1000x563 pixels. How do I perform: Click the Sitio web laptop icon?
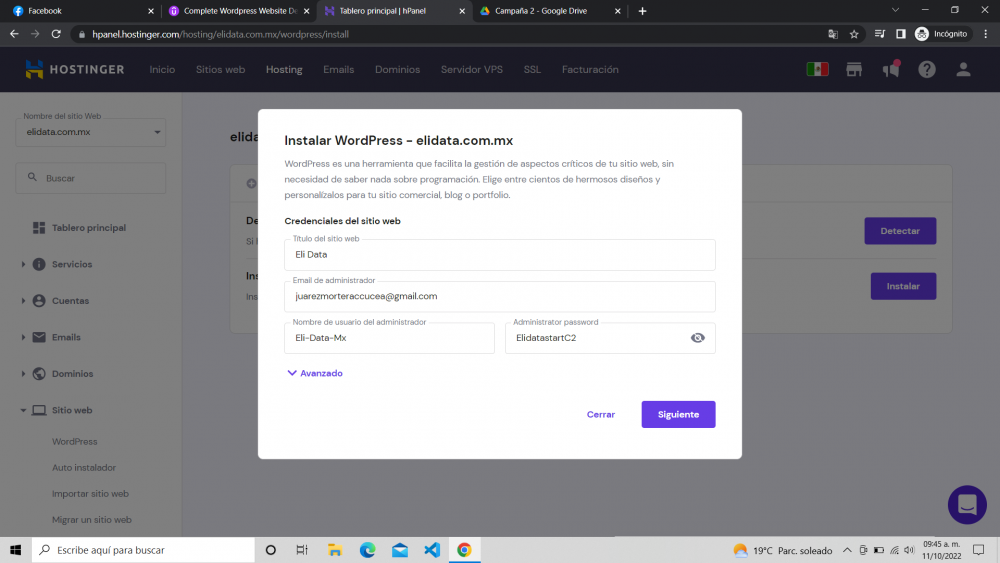coord(39,410)
